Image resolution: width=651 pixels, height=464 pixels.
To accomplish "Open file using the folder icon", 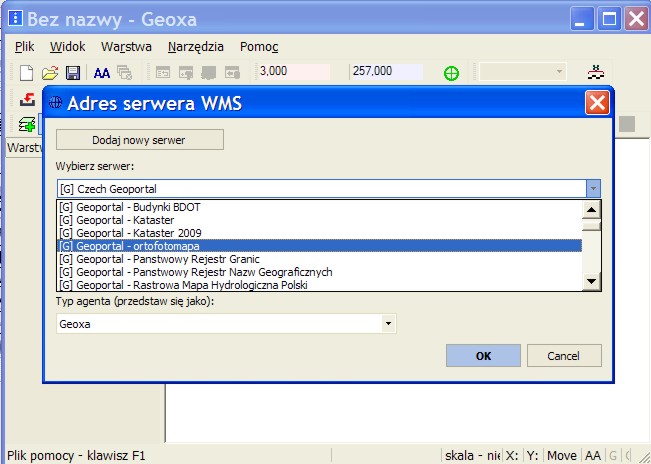I will (x=50, y=73).
